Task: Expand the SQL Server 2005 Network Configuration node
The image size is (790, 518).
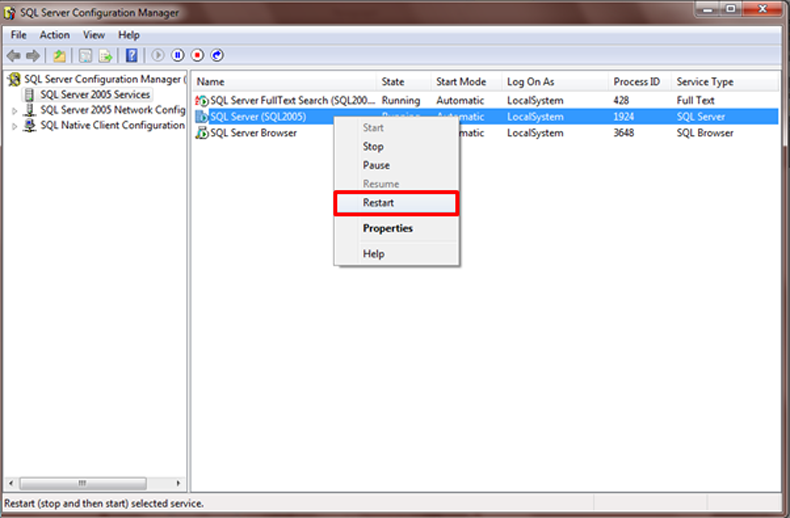Action: (14, 110)
